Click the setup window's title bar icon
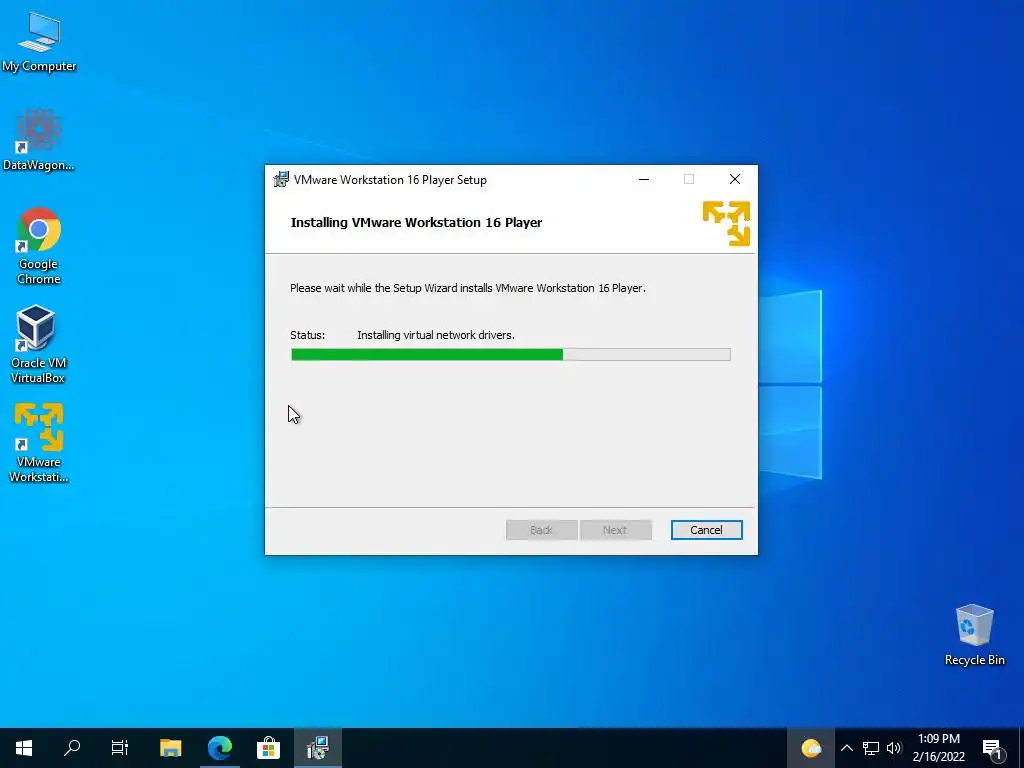The height and width of the screenshot is (768, 1024). point(281,180)
